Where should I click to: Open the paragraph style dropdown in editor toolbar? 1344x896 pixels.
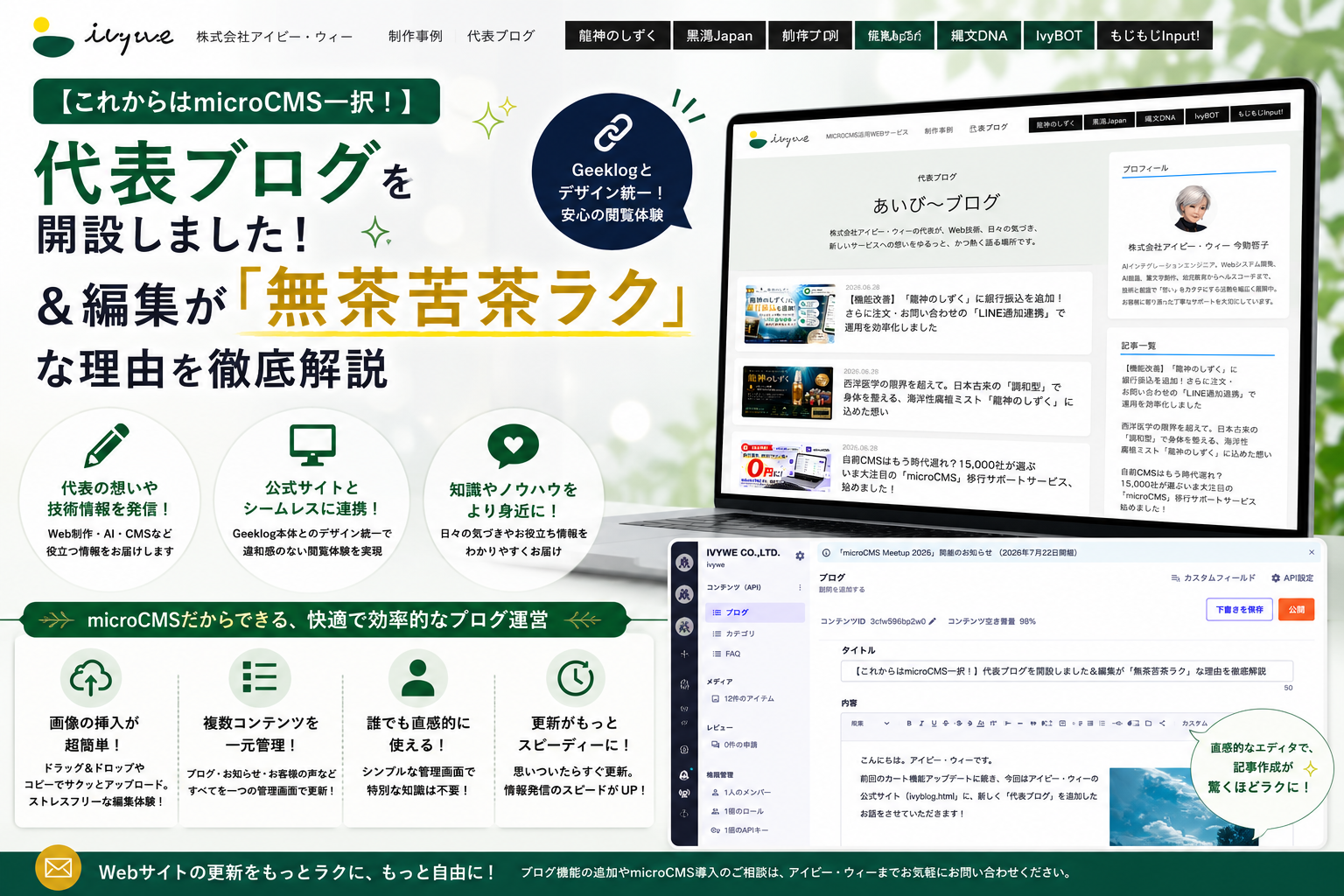(x=870, y=724)
